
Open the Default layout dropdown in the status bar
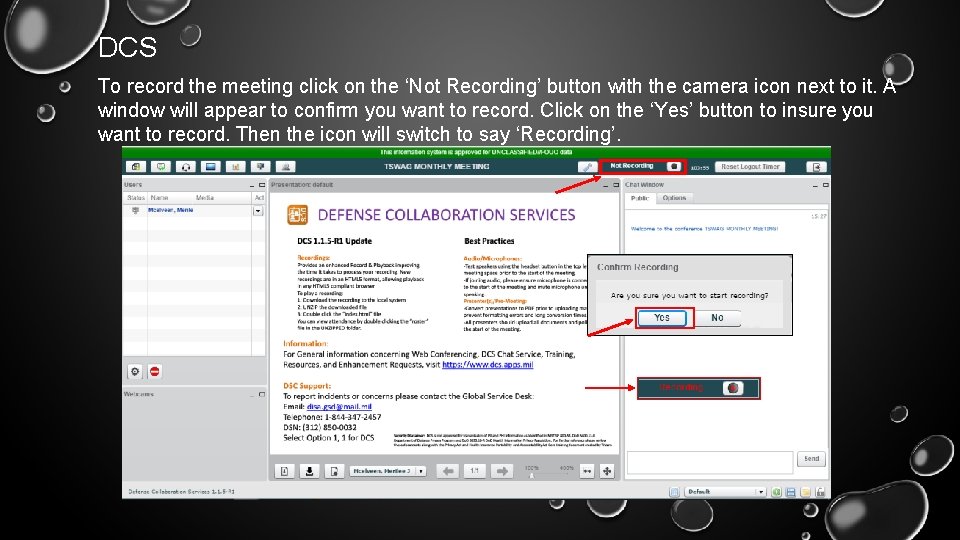point(726,492)
